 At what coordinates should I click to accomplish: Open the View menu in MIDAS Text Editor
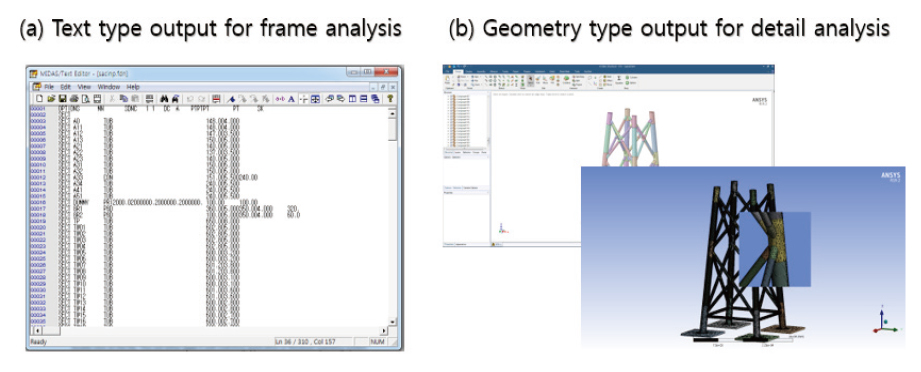[84, 87]
